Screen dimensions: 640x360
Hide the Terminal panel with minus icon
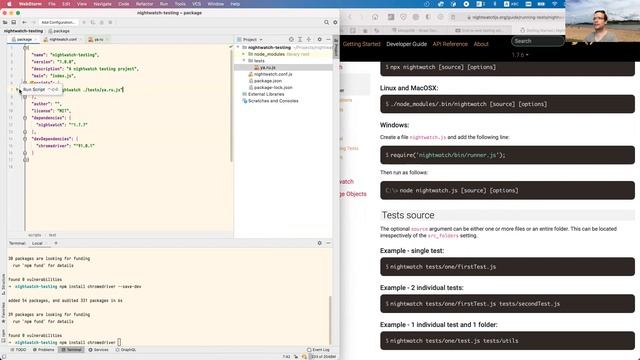coord(328,243)
